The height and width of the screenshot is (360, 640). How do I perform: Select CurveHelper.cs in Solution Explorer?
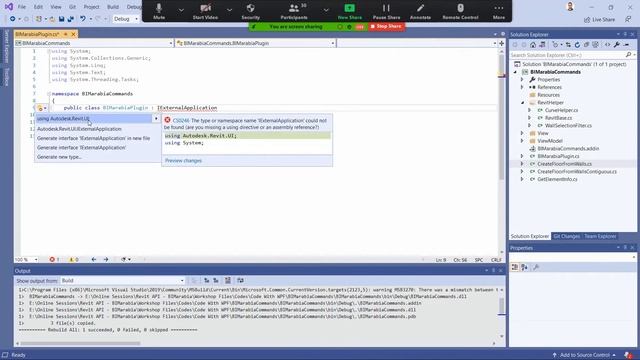point(561,110)
